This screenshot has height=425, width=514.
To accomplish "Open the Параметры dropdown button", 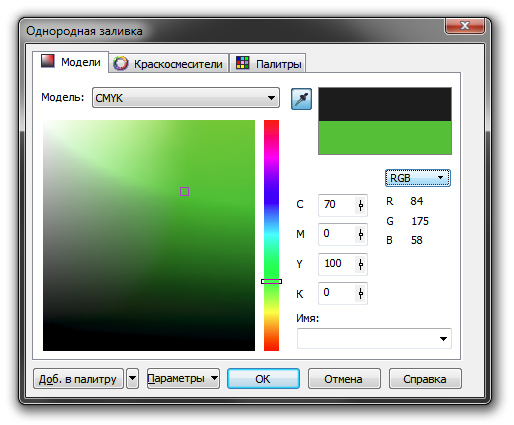I will (183, 378).
